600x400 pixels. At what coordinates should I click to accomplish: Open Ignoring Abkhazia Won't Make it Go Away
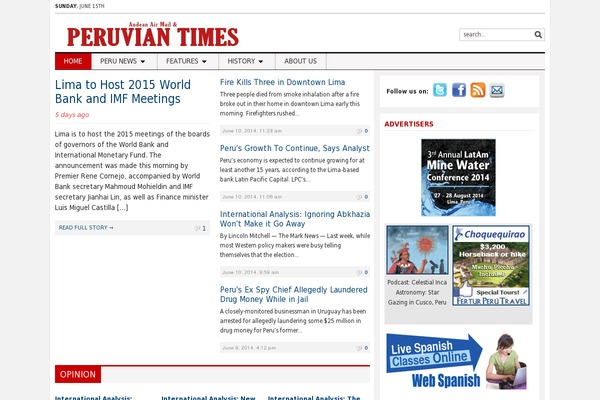coord(295,219)
